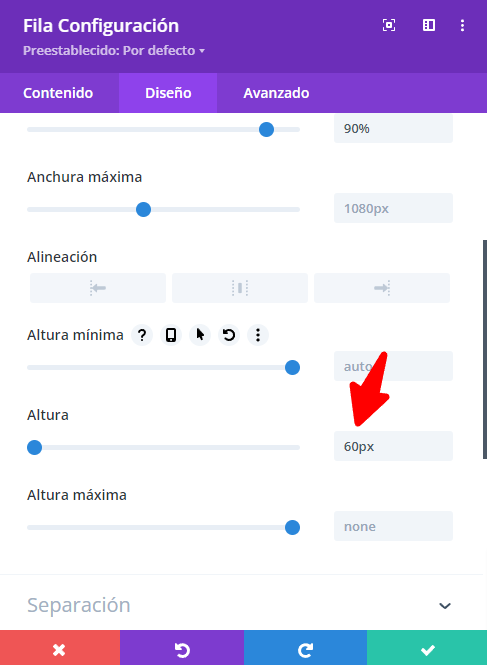Screen dimensions: 487x665
Task: Switch to the Avanzado tab
Action: (276, 93)
